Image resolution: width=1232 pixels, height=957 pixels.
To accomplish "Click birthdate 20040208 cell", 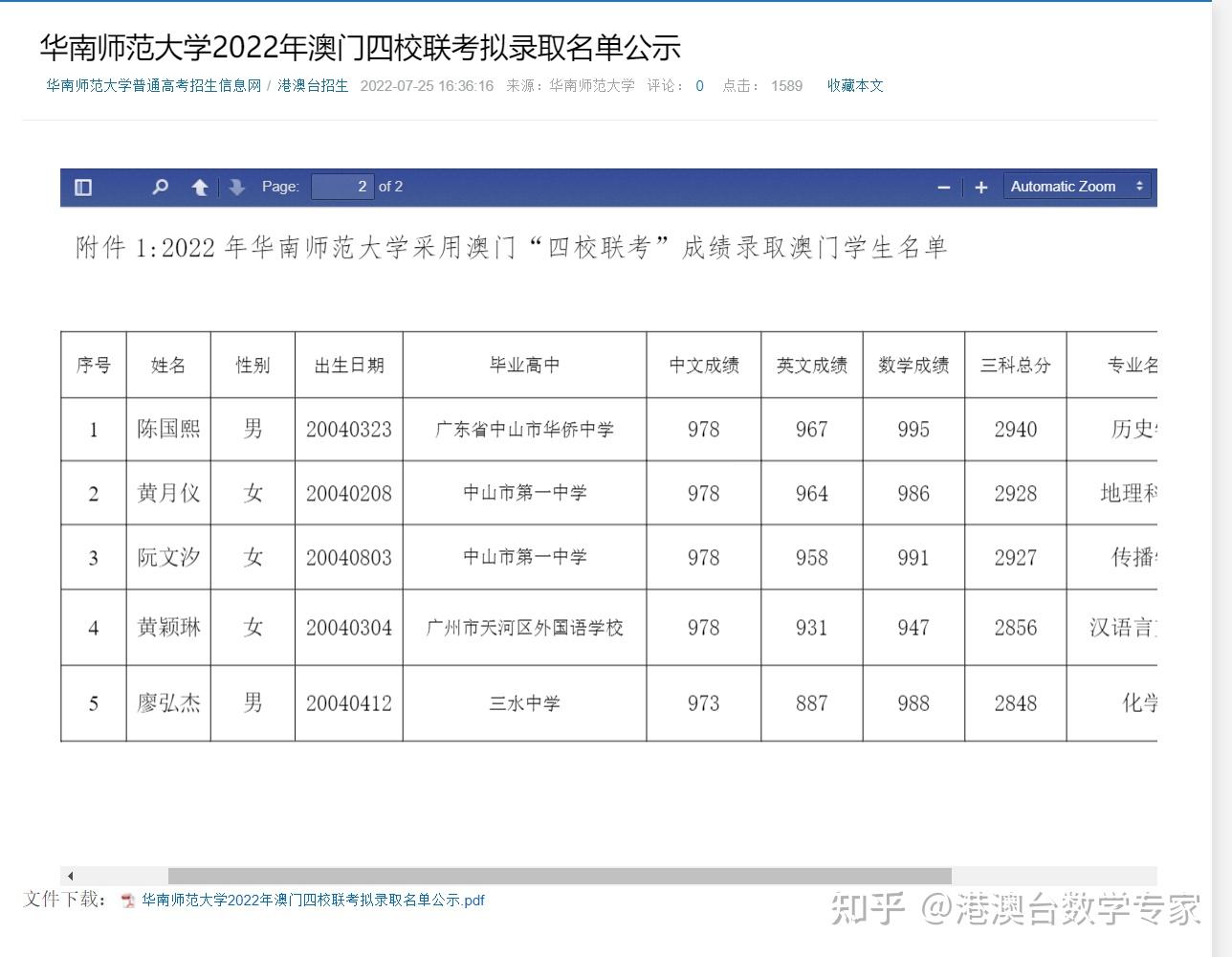I will 349,494.
